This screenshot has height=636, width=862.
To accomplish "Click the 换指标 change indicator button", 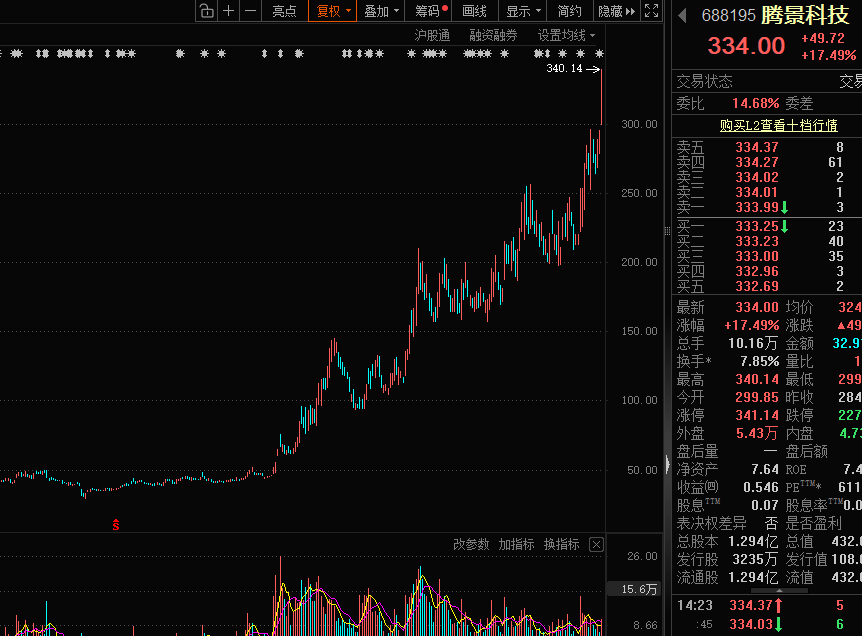I will point(561,545).
